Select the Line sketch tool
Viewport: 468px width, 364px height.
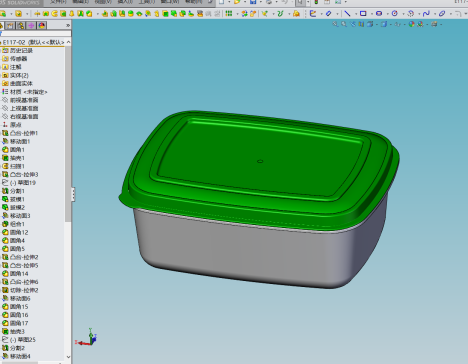tap(347, 13)
